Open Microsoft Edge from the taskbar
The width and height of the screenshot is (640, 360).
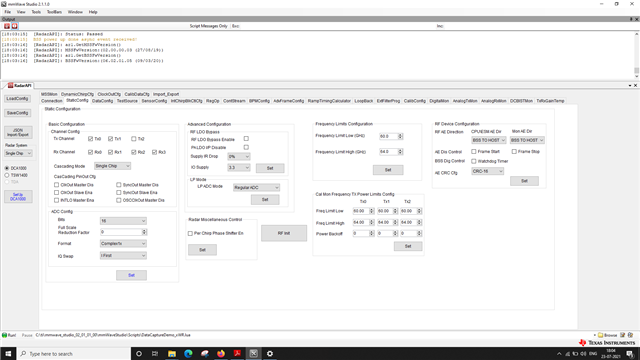pos(188,353)
